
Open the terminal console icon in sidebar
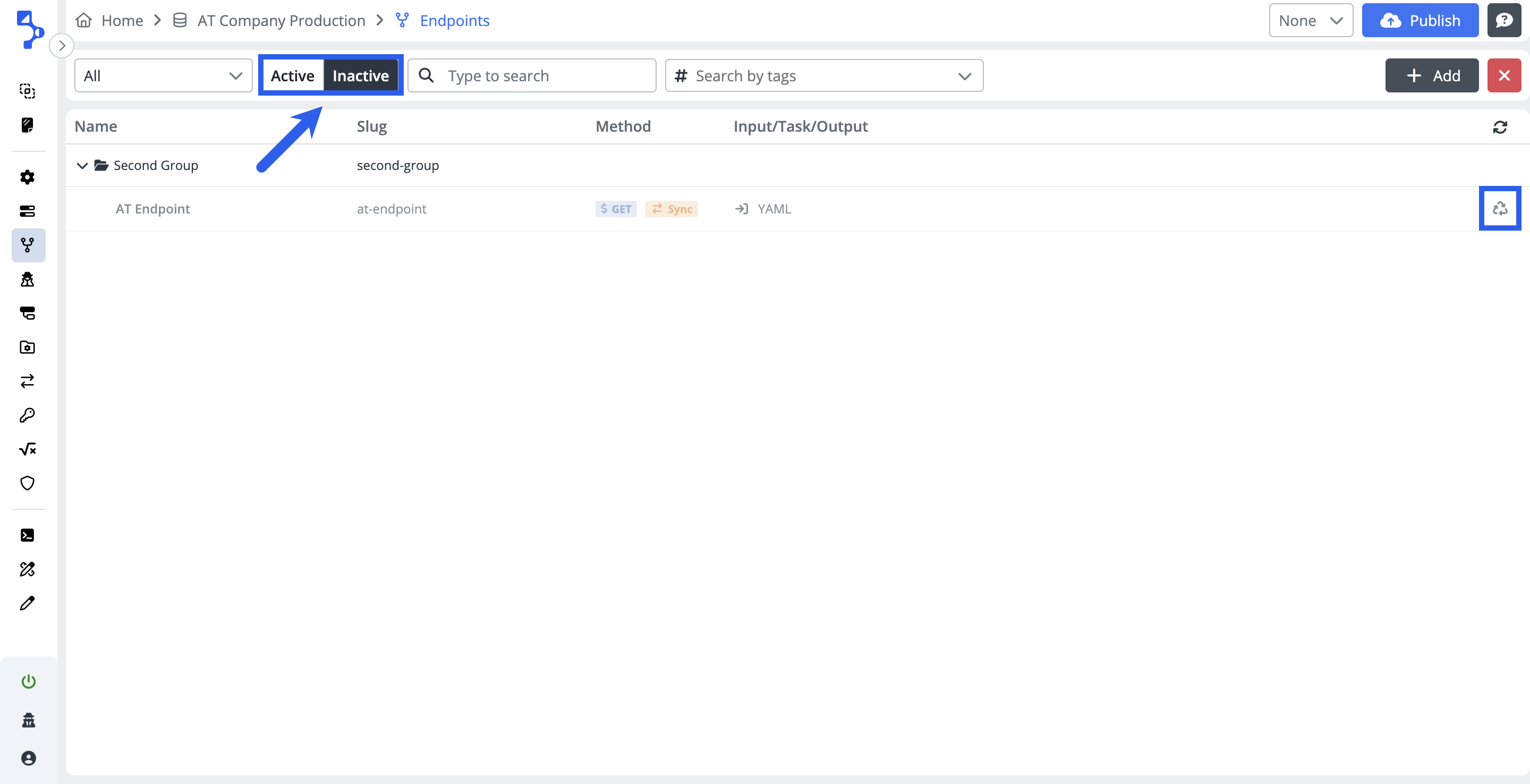[x=27, y=535]
